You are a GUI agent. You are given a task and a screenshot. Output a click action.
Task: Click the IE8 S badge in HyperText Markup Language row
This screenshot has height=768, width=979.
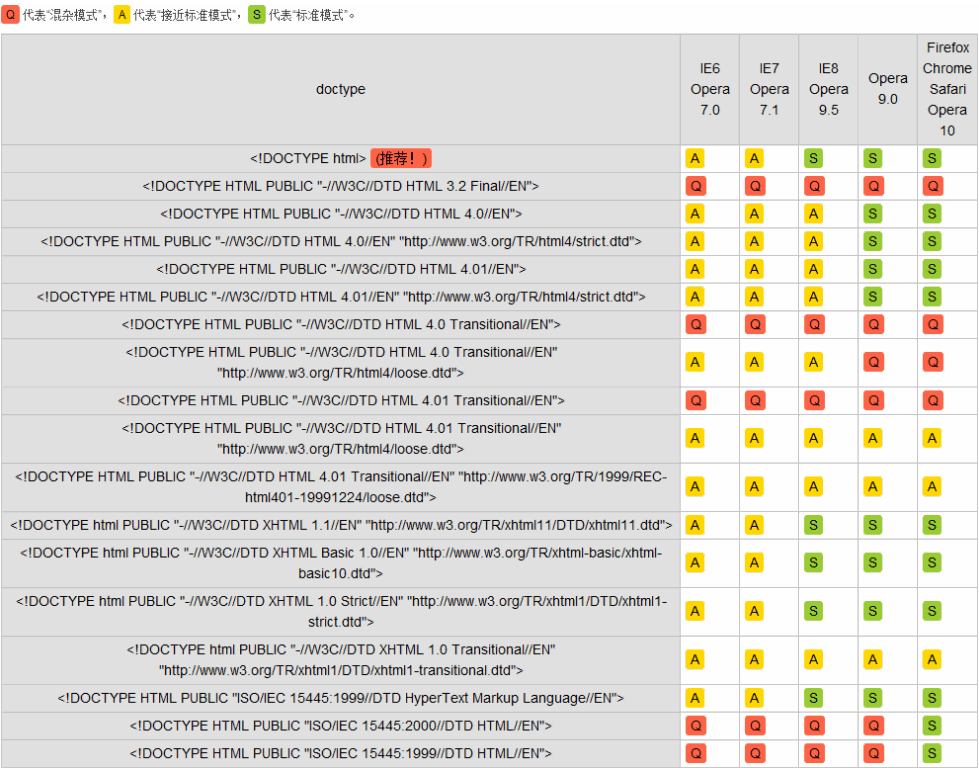click(x=814, y=698)
